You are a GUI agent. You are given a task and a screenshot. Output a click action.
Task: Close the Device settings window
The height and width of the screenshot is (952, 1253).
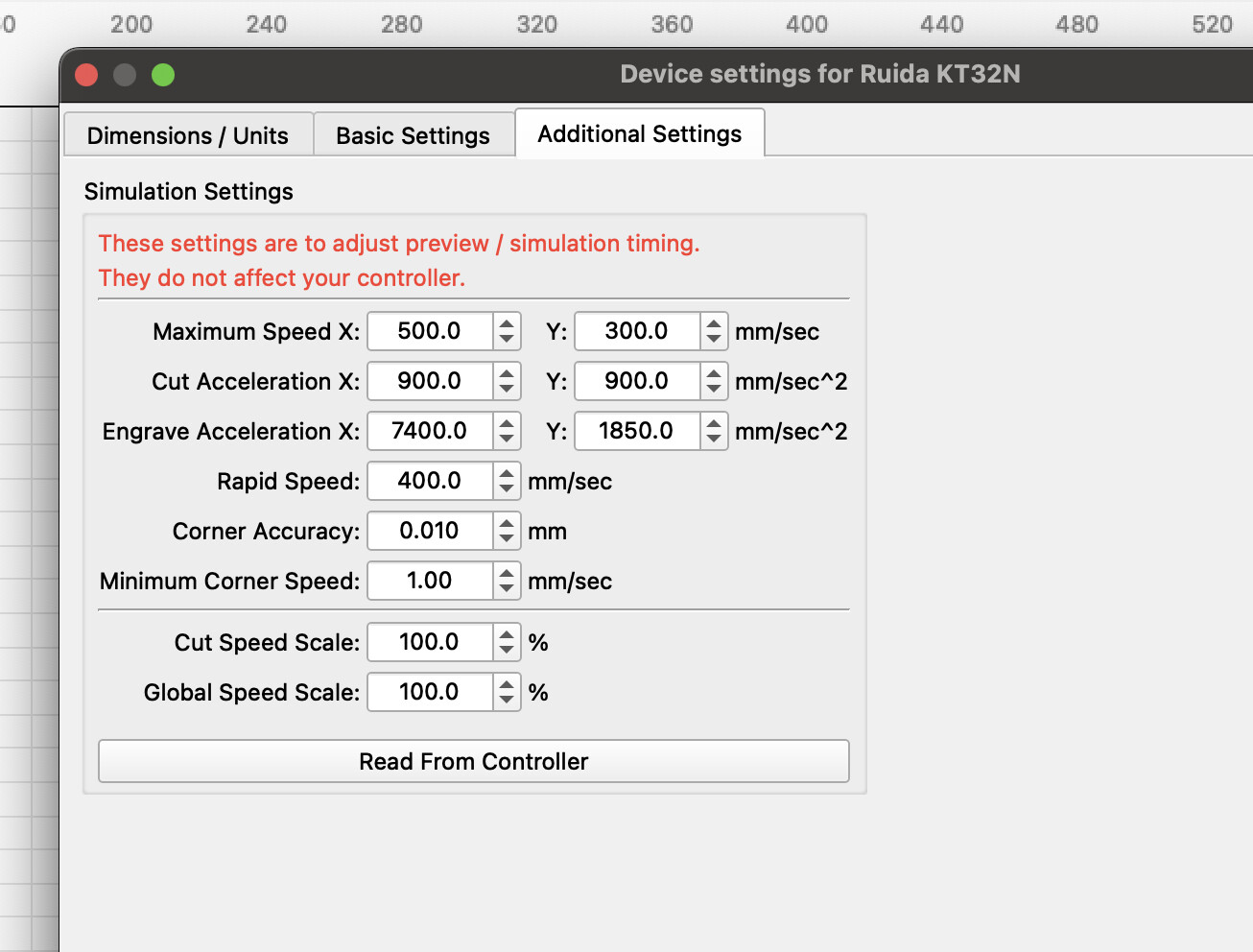click(86, 75)
